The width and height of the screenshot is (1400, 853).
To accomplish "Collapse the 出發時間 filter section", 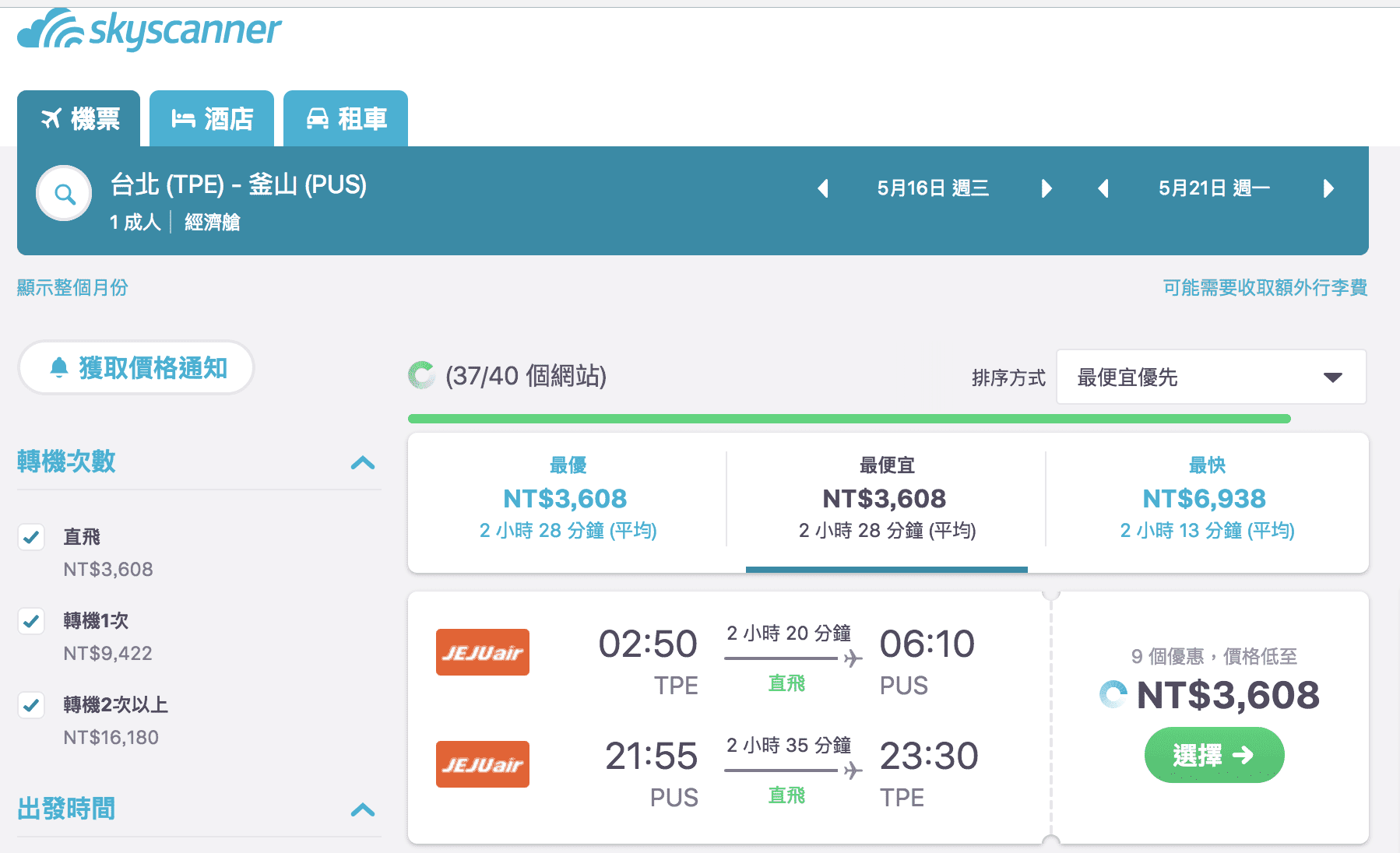I will click(x=363, y=810).
